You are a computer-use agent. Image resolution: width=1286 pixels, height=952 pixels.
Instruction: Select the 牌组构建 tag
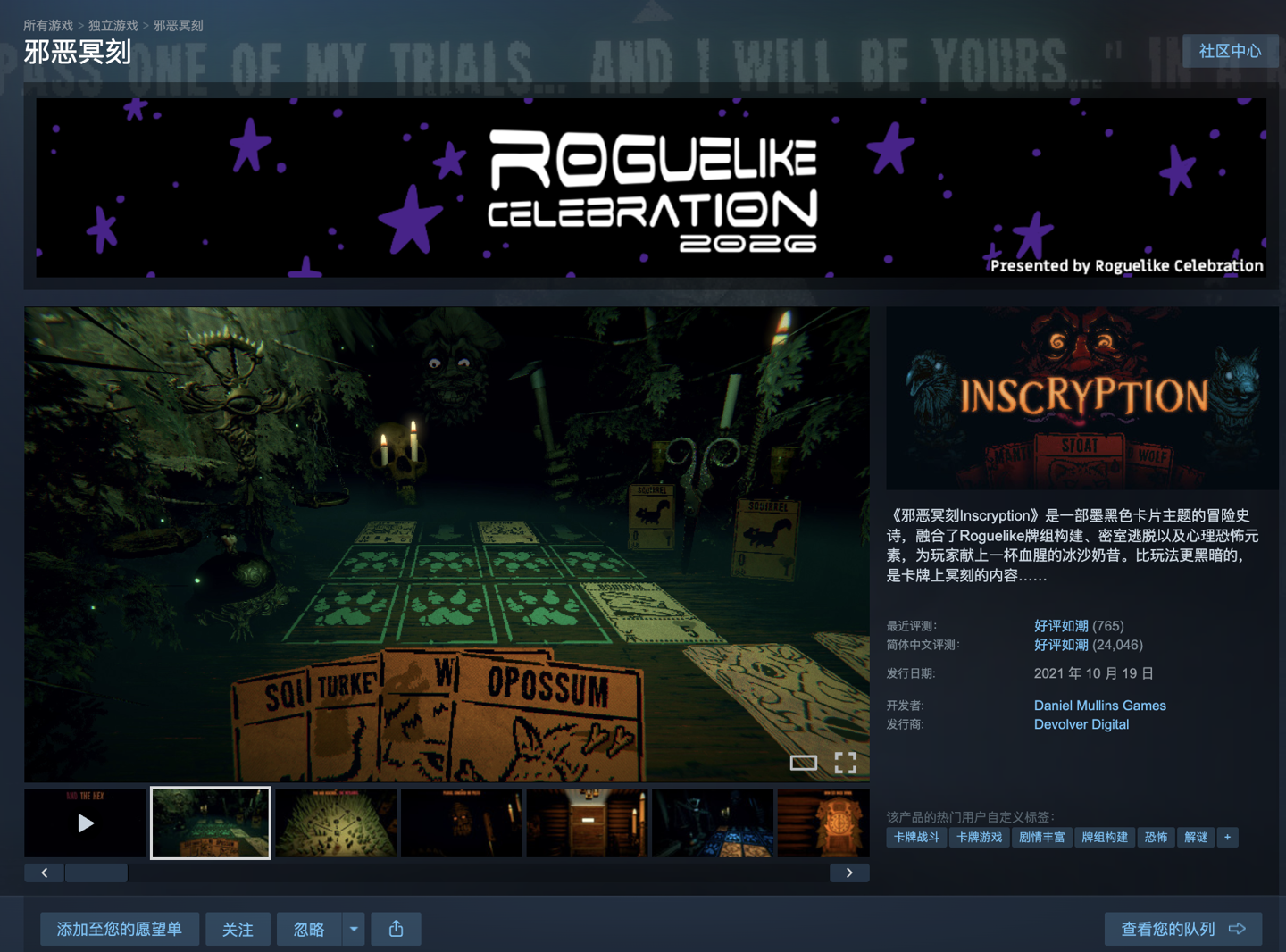[1105, 837]
